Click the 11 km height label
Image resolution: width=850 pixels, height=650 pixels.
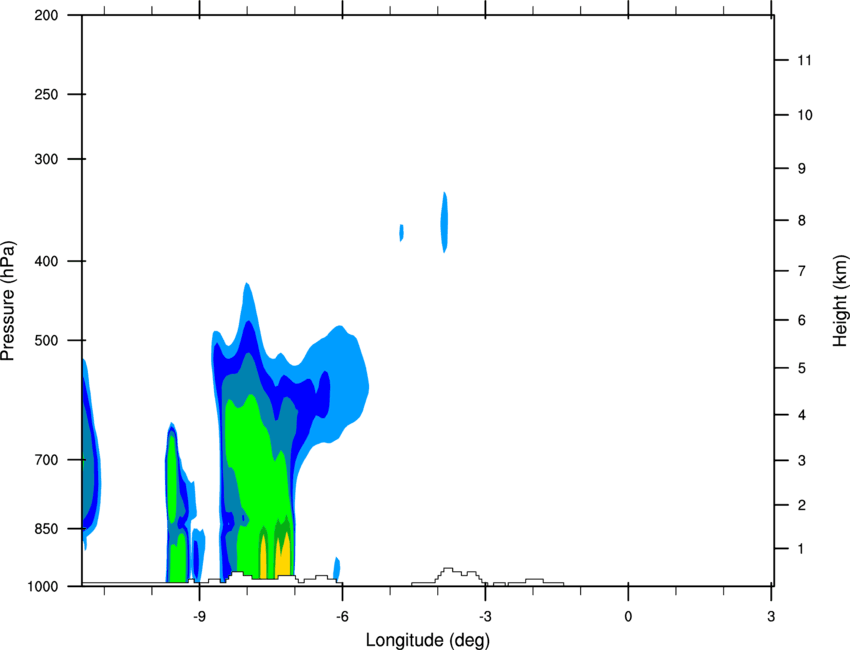(x=804, y=60)
